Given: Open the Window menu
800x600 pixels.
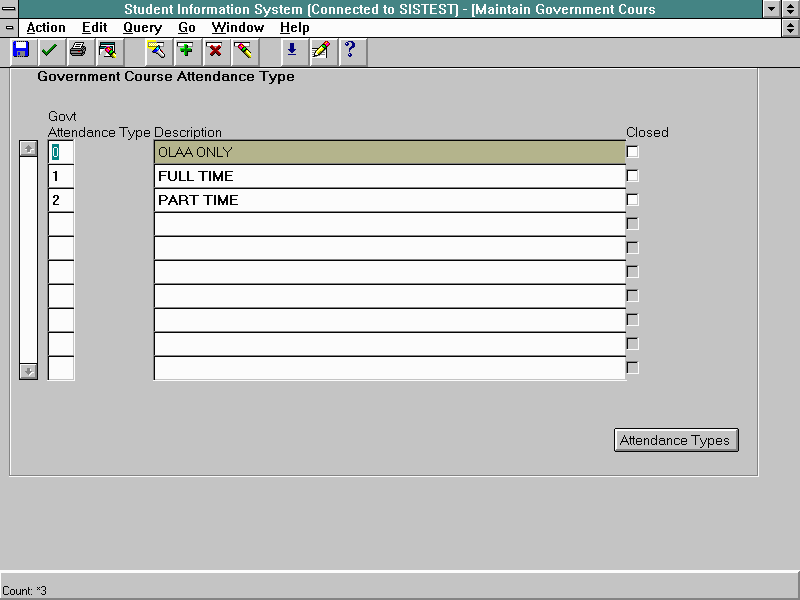Looking at the screenshot, I should pos(238,28).
